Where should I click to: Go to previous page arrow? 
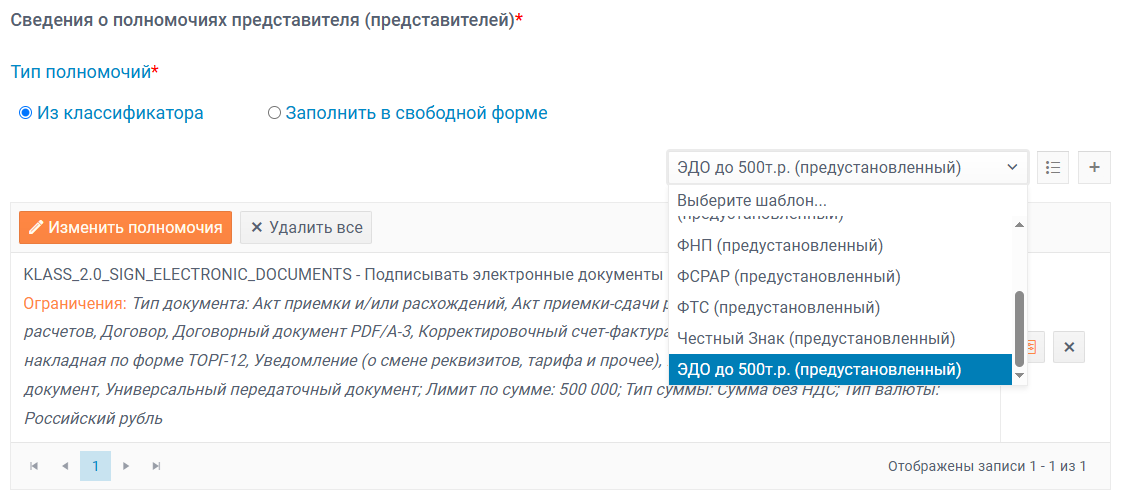coord(65,466)
